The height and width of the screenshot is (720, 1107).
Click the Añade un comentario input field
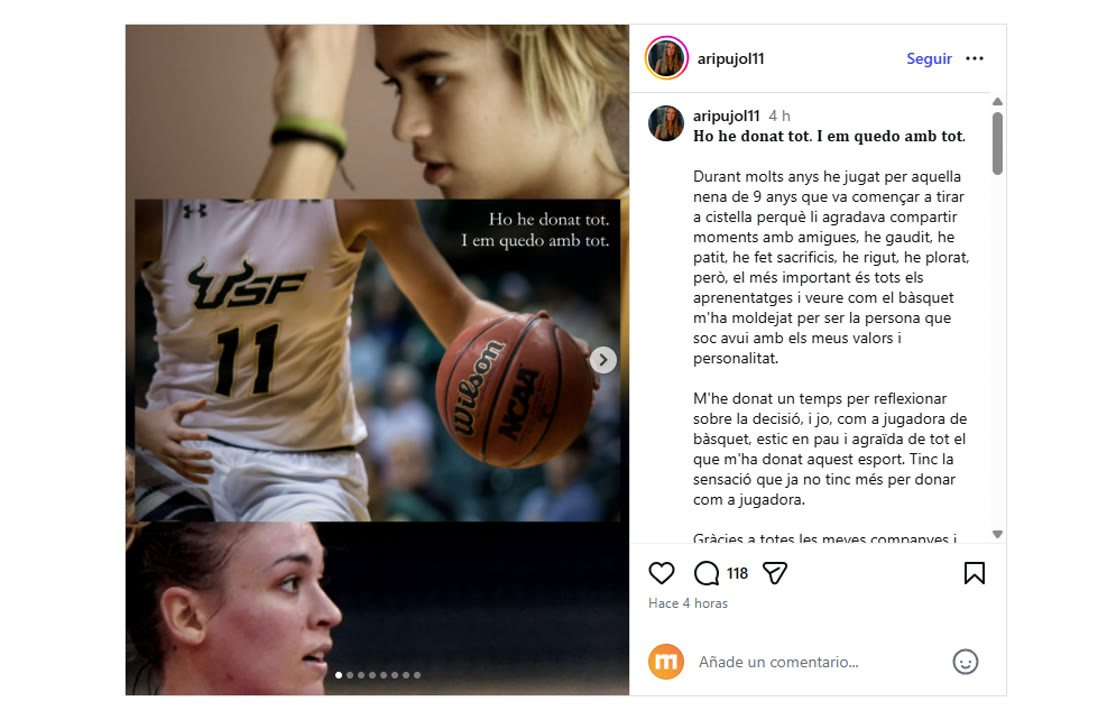(820, 662)
